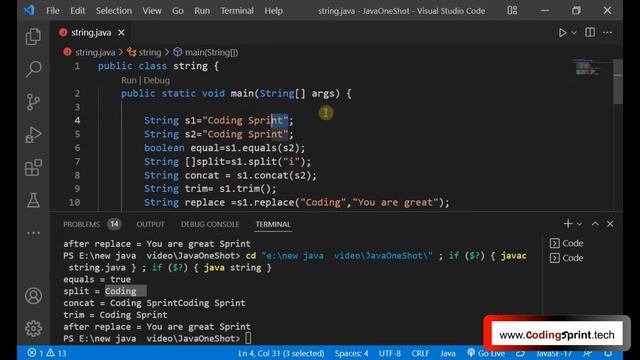Click the 'split = Coding' terminal output
Image resolution: width=640 pixels, height=360 pixels.
coord(100,291)
